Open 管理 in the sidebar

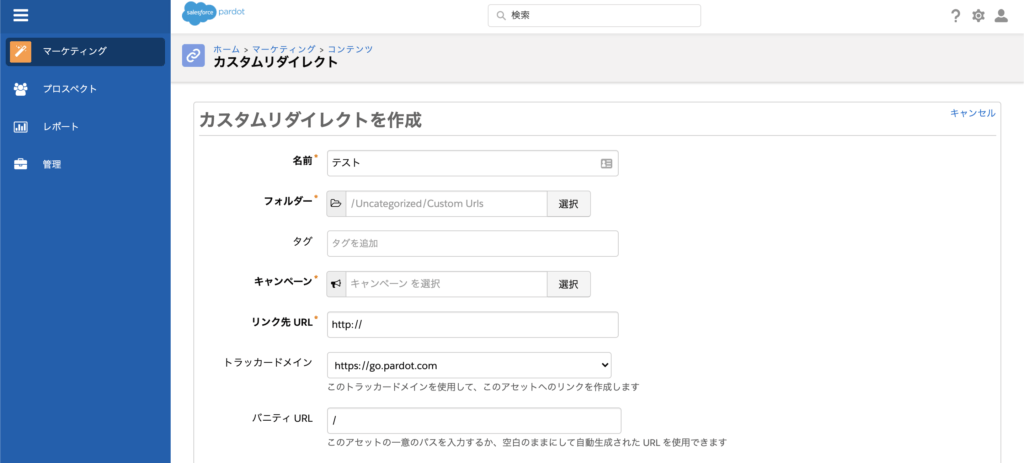tap(51, 164)
